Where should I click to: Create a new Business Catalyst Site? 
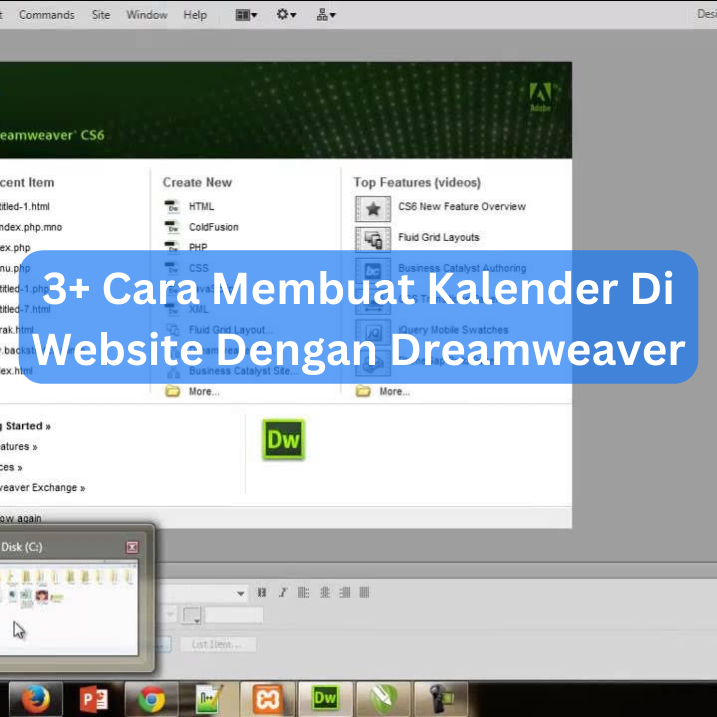point(244,371)
